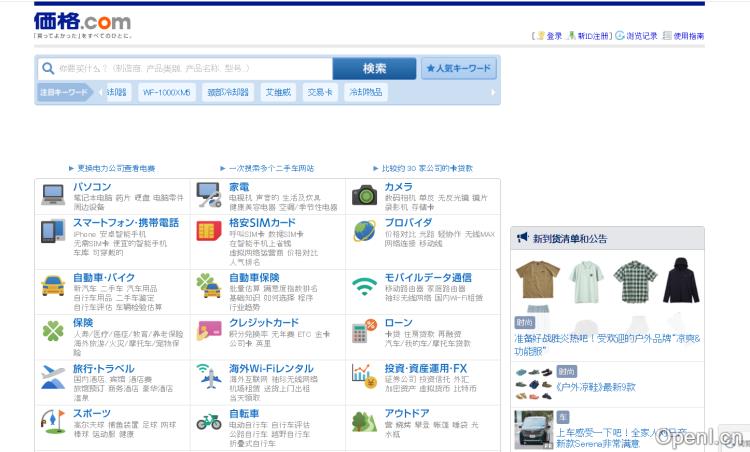Click the calculator icon beside ローン
The width and height of the screenshot is (750, 452).
(364, 331)
